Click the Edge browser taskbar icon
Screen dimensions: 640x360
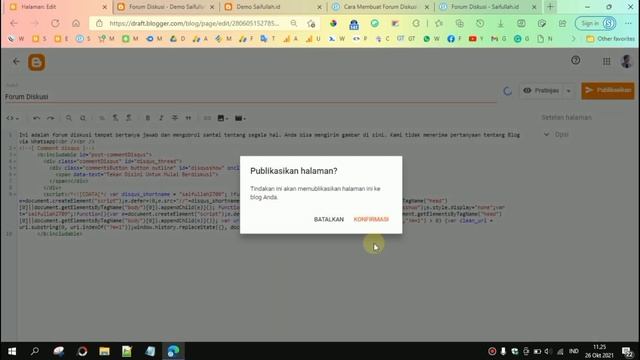tap(173, 351)
